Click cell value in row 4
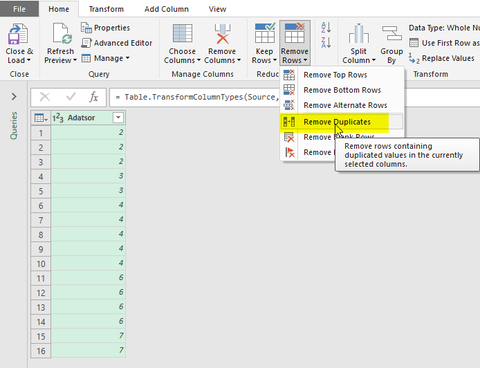This screenshot has width=480, height=368. pos(88,176)
